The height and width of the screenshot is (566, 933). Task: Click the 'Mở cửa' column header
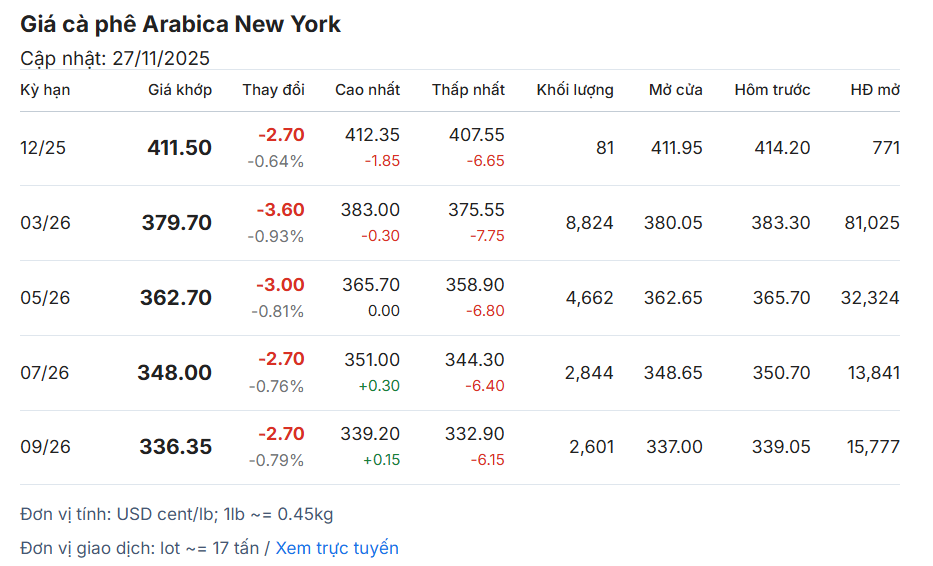click(x=675, y=90)
